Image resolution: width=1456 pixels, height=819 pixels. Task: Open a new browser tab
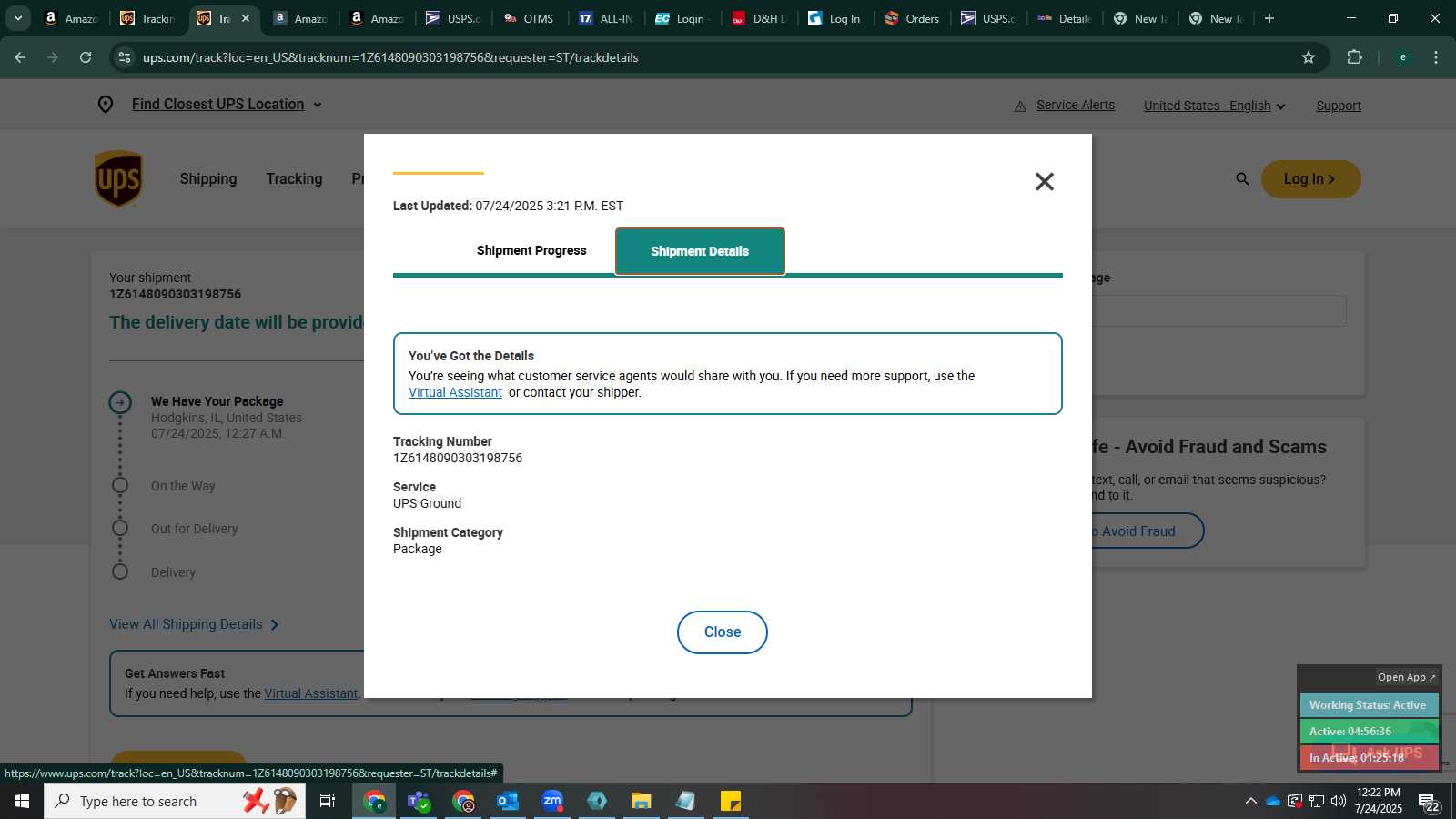(x=1269, y=18)
